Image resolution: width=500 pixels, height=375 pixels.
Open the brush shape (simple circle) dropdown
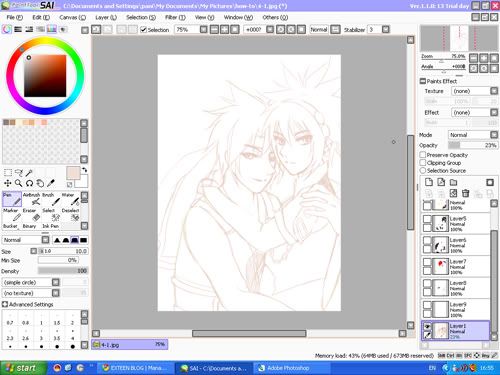tap(31, 282)
